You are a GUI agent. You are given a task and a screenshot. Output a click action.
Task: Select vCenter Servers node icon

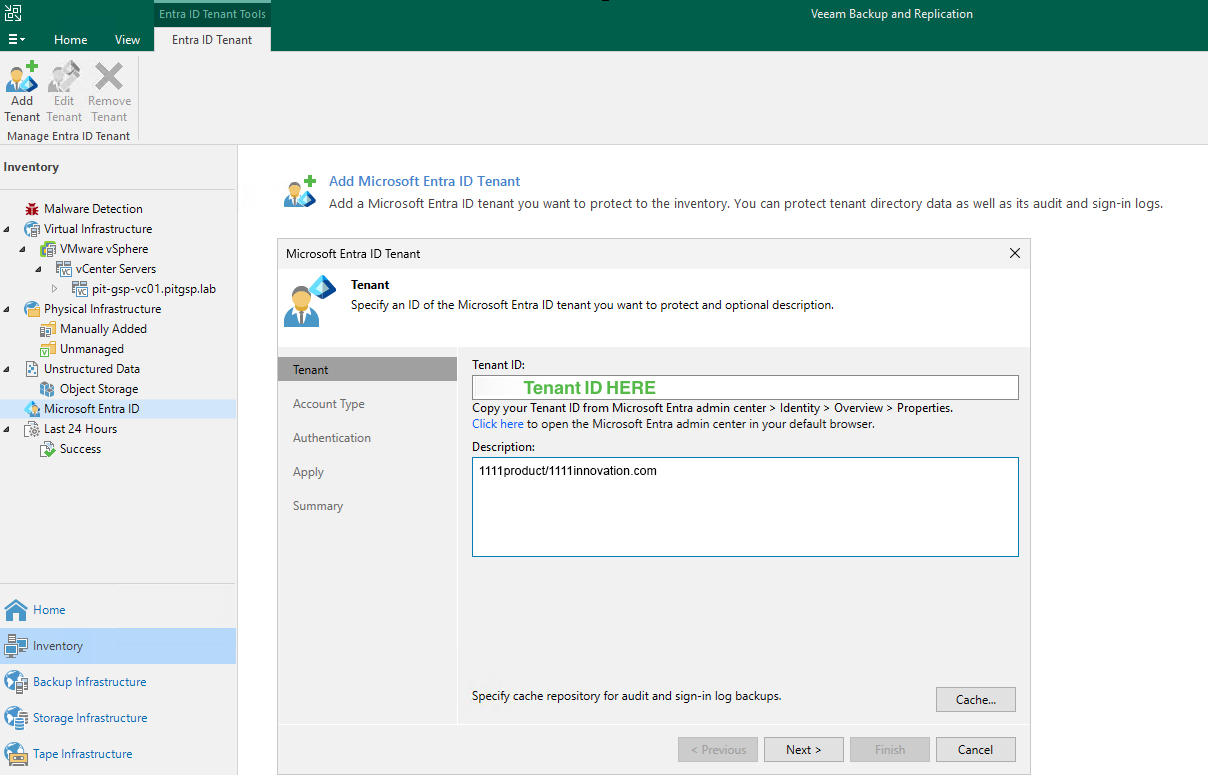click(64, 269)
